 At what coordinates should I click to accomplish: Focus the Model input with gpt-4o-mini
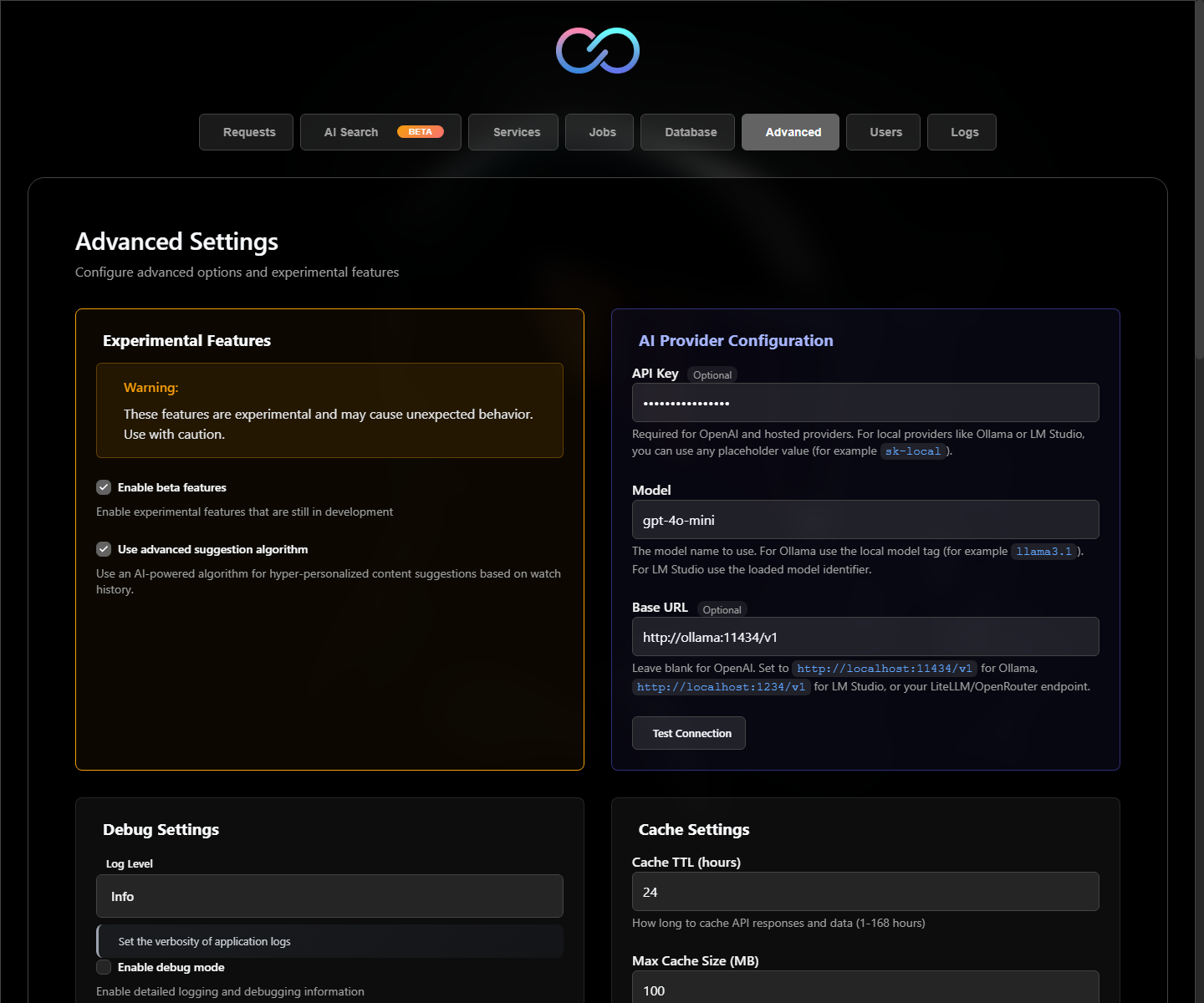(x=865, y=520)
